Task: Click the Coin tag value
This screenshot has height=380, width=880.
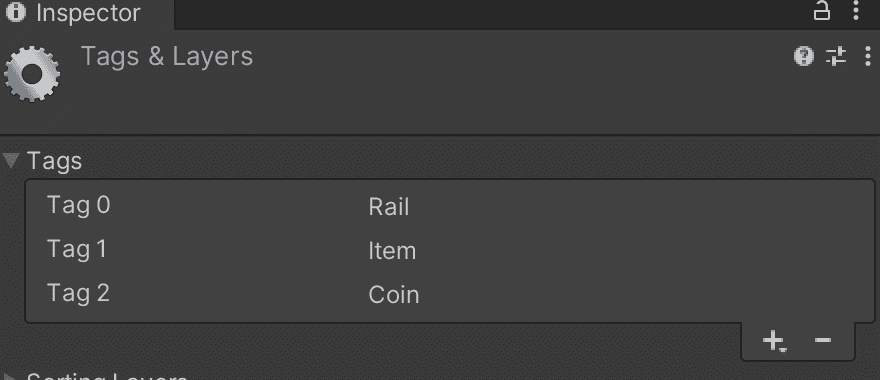Action: pyautogui.click(x=393, y=295)
